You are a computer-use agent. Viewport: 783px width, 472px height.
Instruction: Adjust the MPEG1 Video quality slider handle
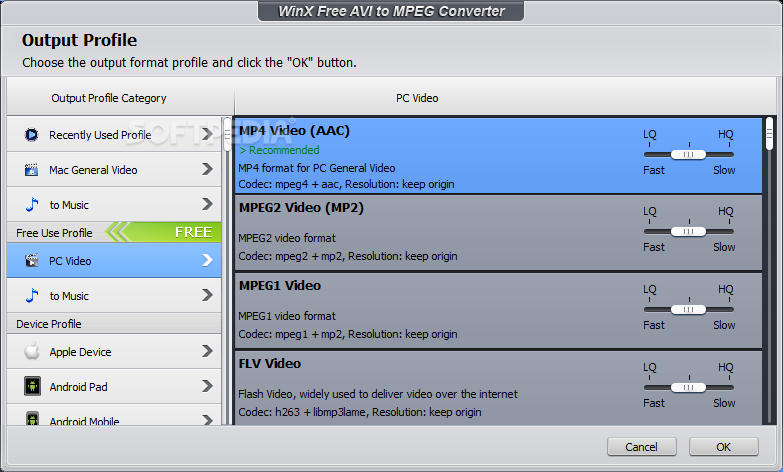point(688,309)
